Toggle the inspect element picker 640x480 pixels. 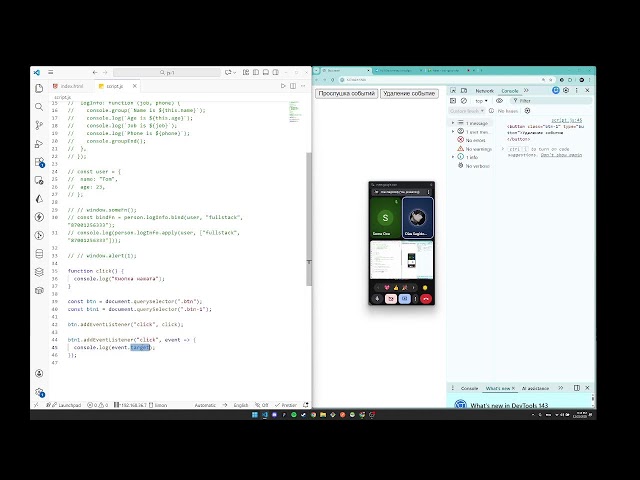453,90
